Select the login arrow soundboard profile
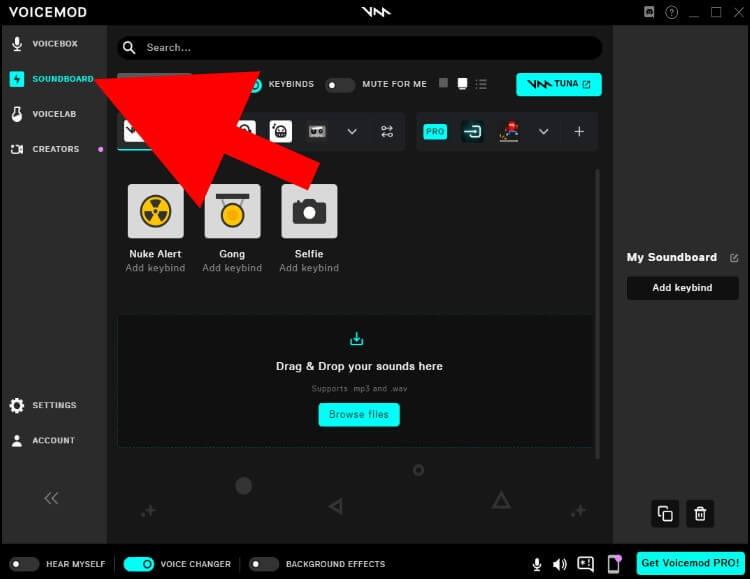750x579 pixels. tap(472, 132)
